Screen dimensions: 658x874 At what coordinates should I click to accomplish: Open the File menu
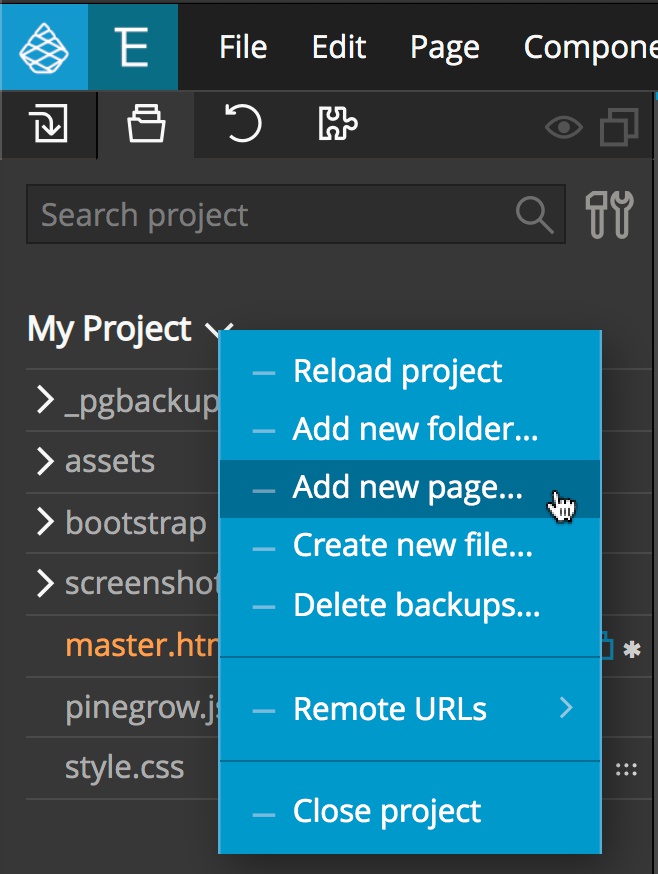(x=243, y=47)
